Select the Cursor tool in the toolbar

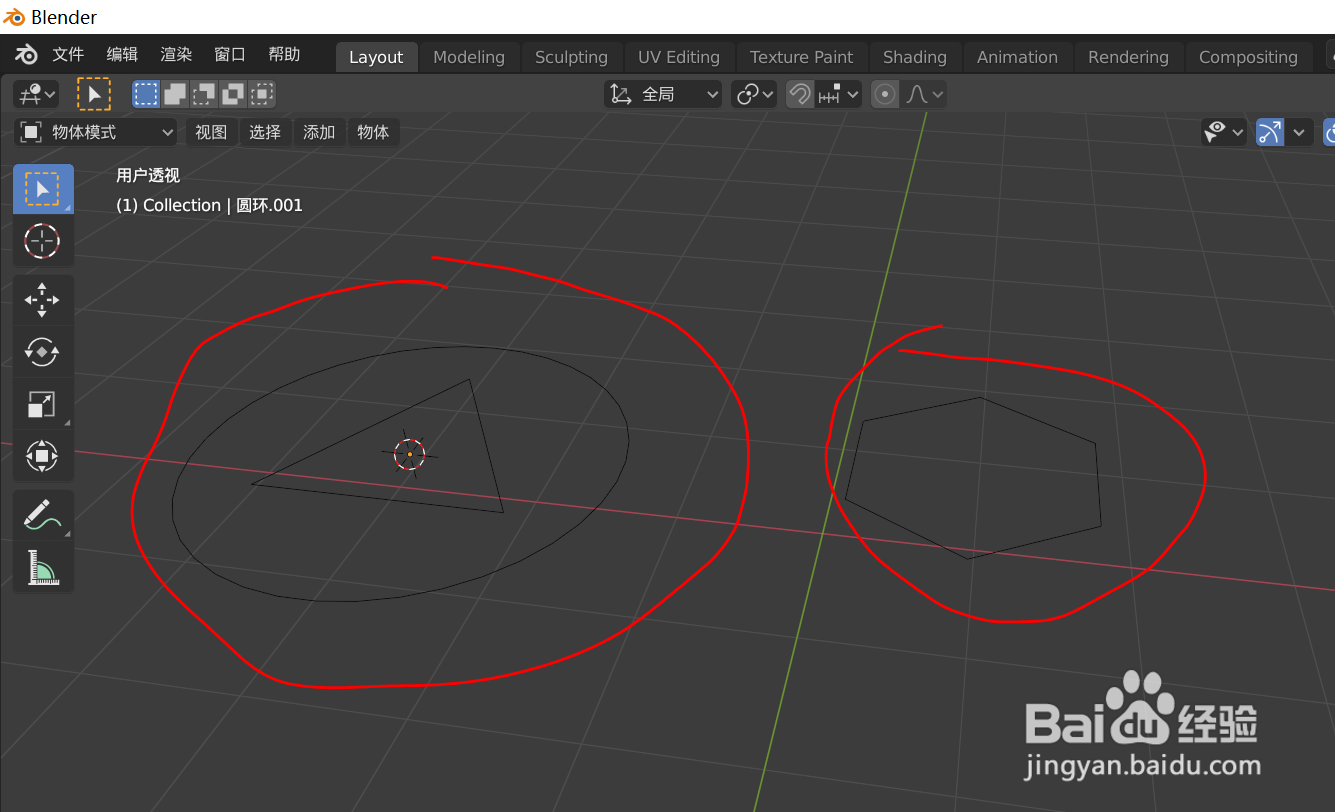[x=42, y=241]
